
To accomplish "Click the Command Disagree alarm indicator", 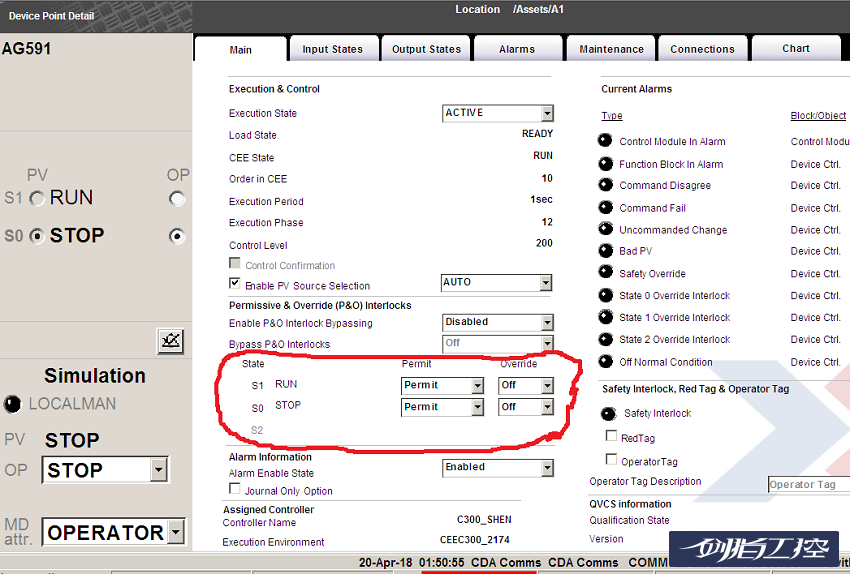I will (605, 185).
